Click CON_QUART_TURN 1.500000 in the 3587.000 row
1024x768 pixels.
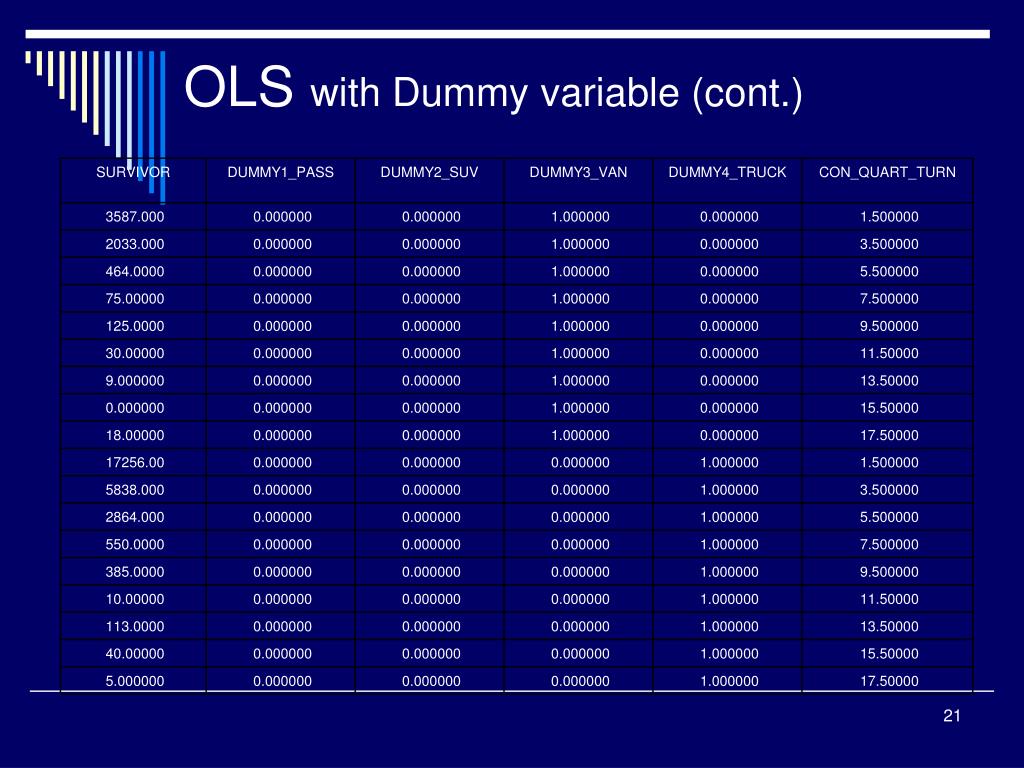pyautogui.click(x=889, y=217)
